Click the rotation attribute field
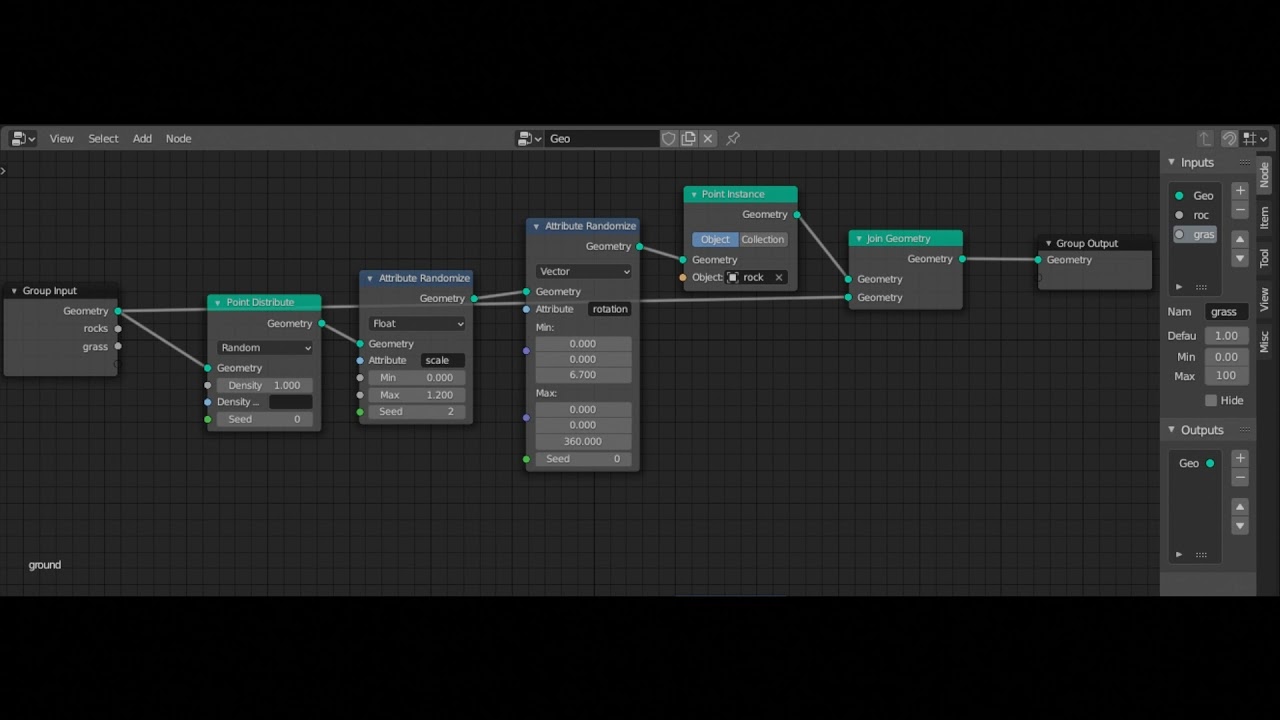The width and height of the screenshot is (1280, 720). (610, 309)
